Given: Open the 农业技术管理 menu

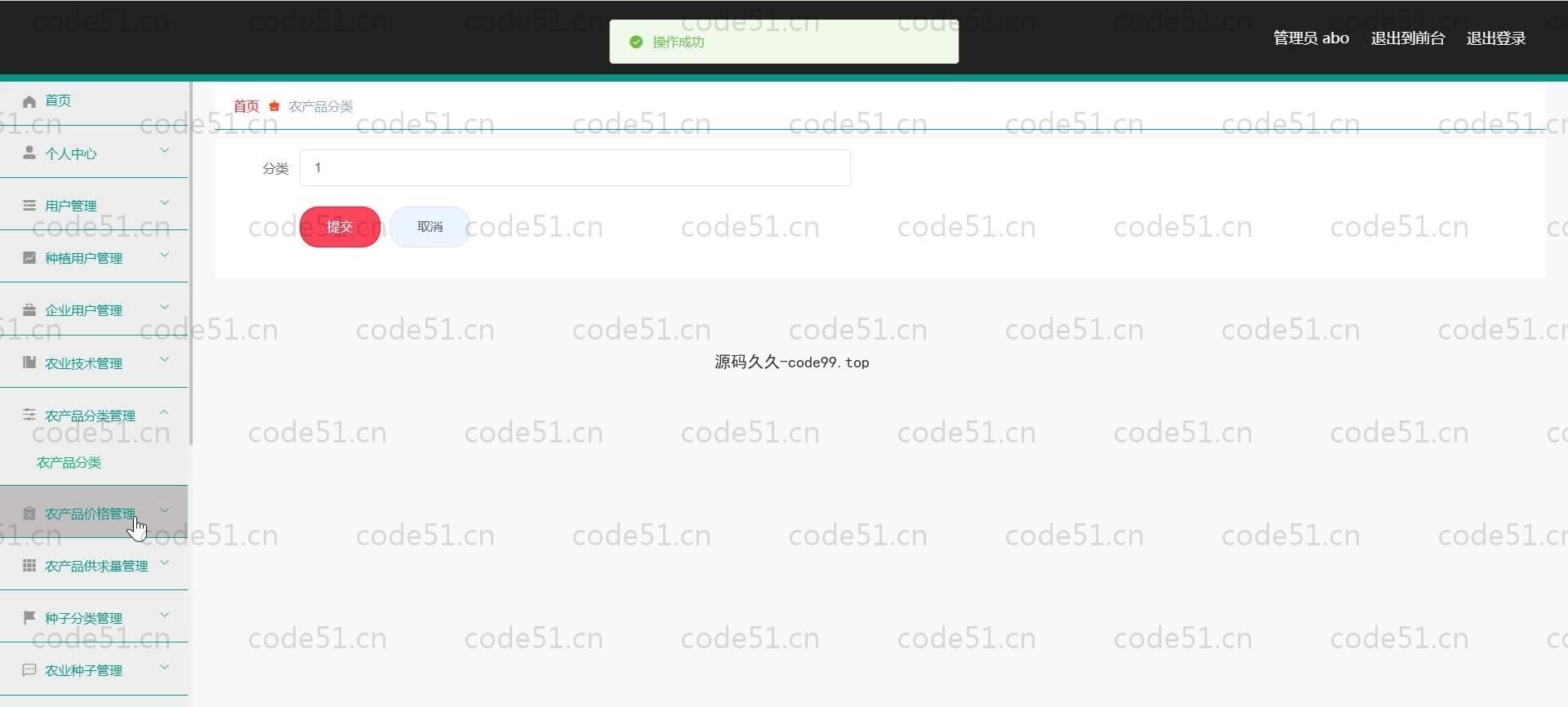Looking at the screenshot, I should 94,362.
